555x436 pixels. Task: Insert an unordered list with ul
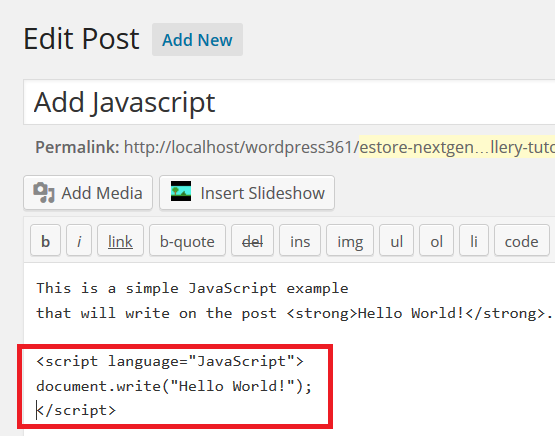coord(396,242)
